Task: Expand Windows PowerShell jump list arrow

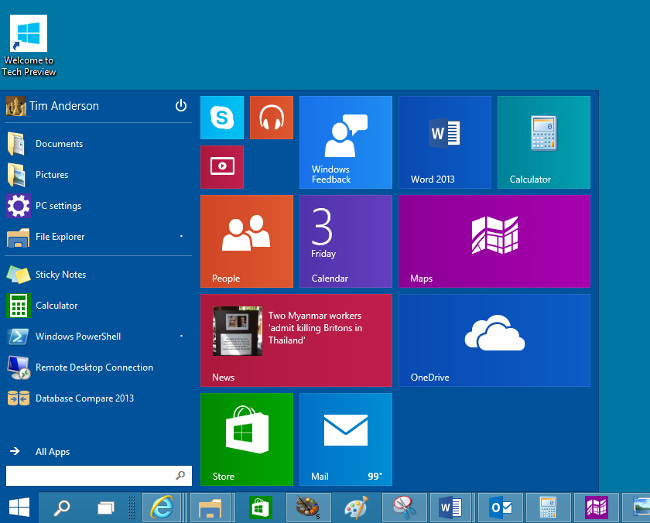Action: click(181, 336)
